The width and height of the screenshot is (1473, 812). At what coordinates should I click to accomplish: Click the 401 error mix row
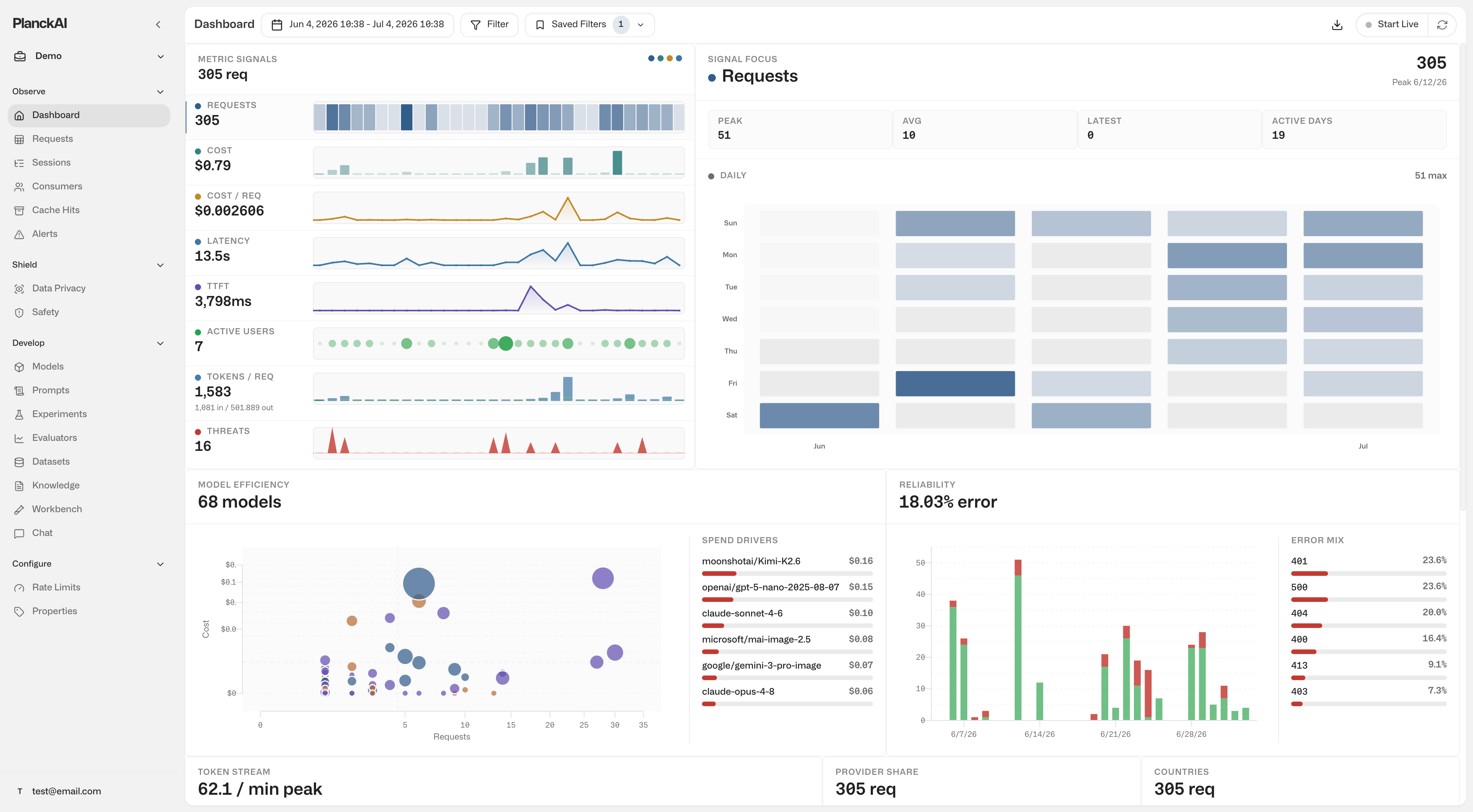coord(1368,566)
